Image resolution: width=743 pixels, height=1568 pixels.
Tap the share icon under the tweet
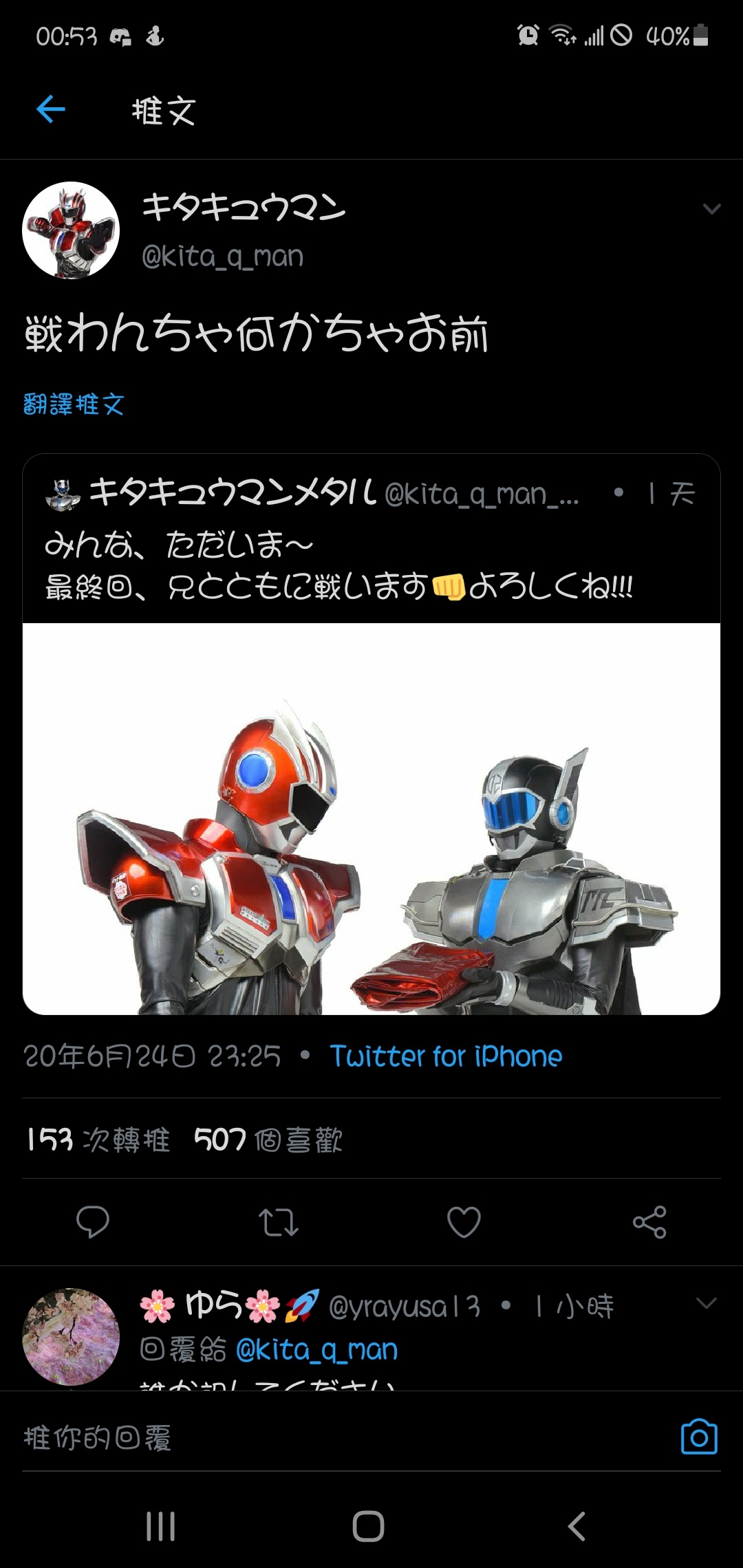click(649, 1222)
